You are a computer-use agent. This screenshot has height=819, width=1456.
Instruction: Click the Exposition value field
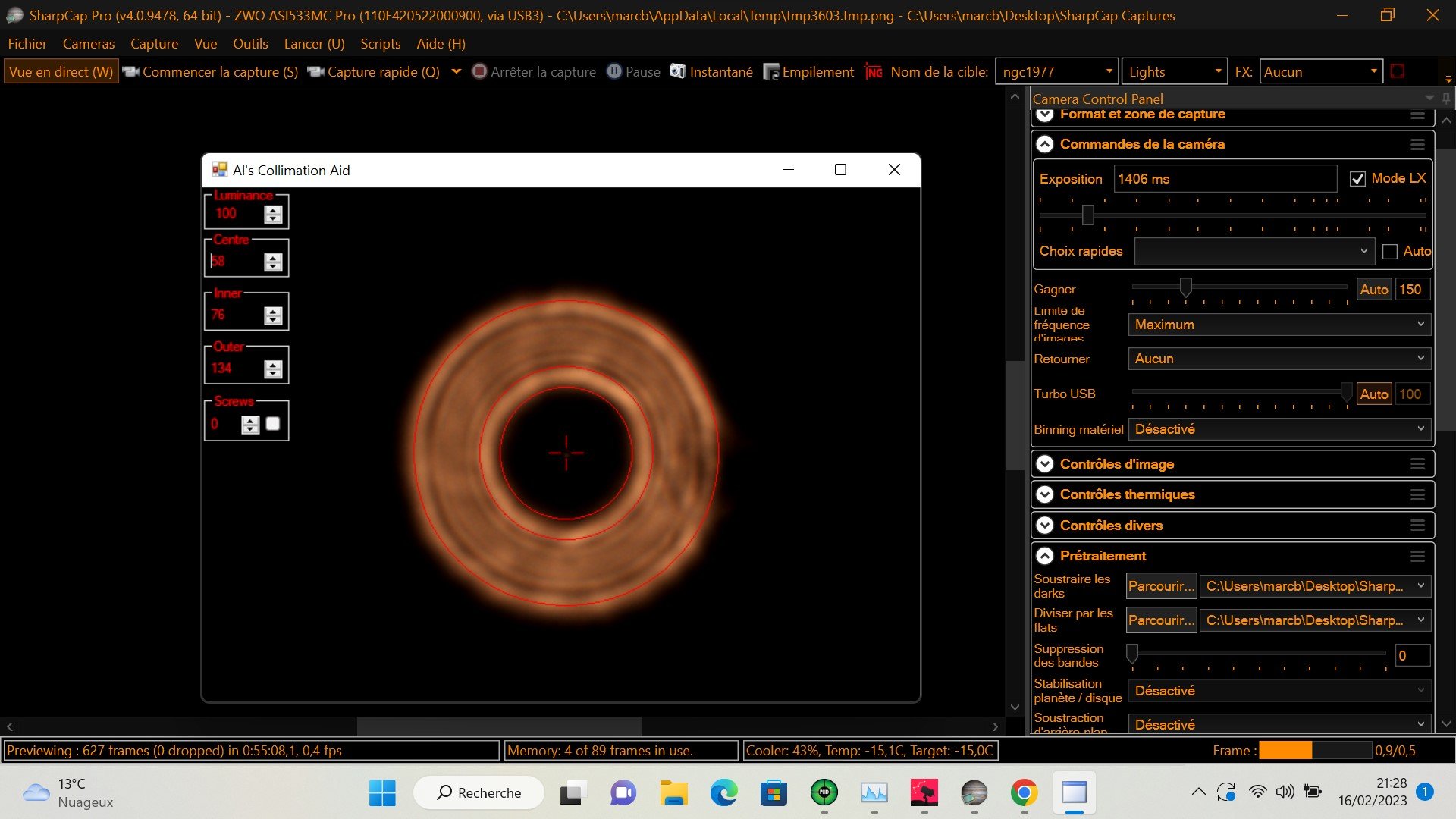coord(1225,179)
